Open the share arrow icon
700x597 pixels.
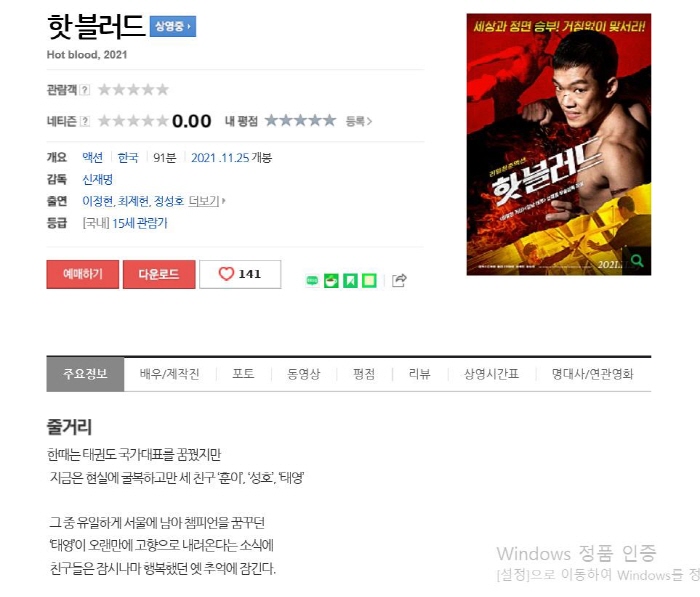[399, 280]
